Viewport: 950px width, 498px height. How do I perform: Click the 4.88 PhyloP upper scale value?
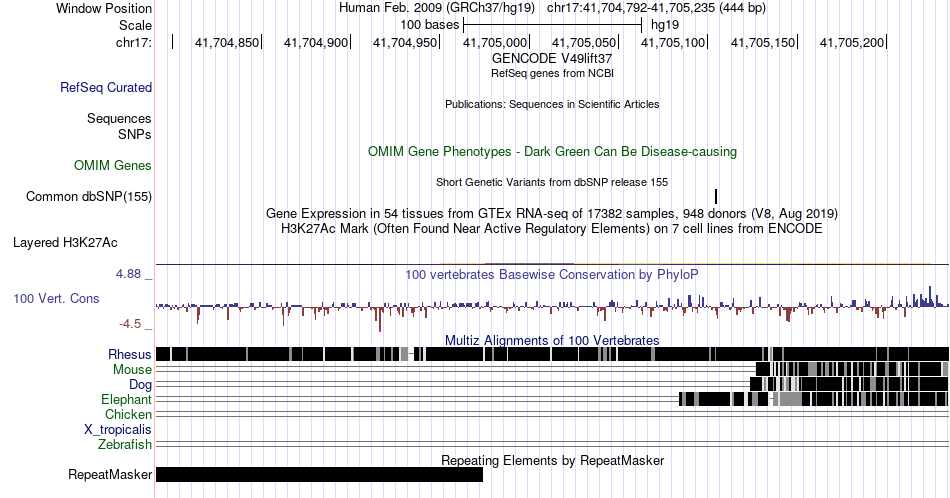[128, 274]
